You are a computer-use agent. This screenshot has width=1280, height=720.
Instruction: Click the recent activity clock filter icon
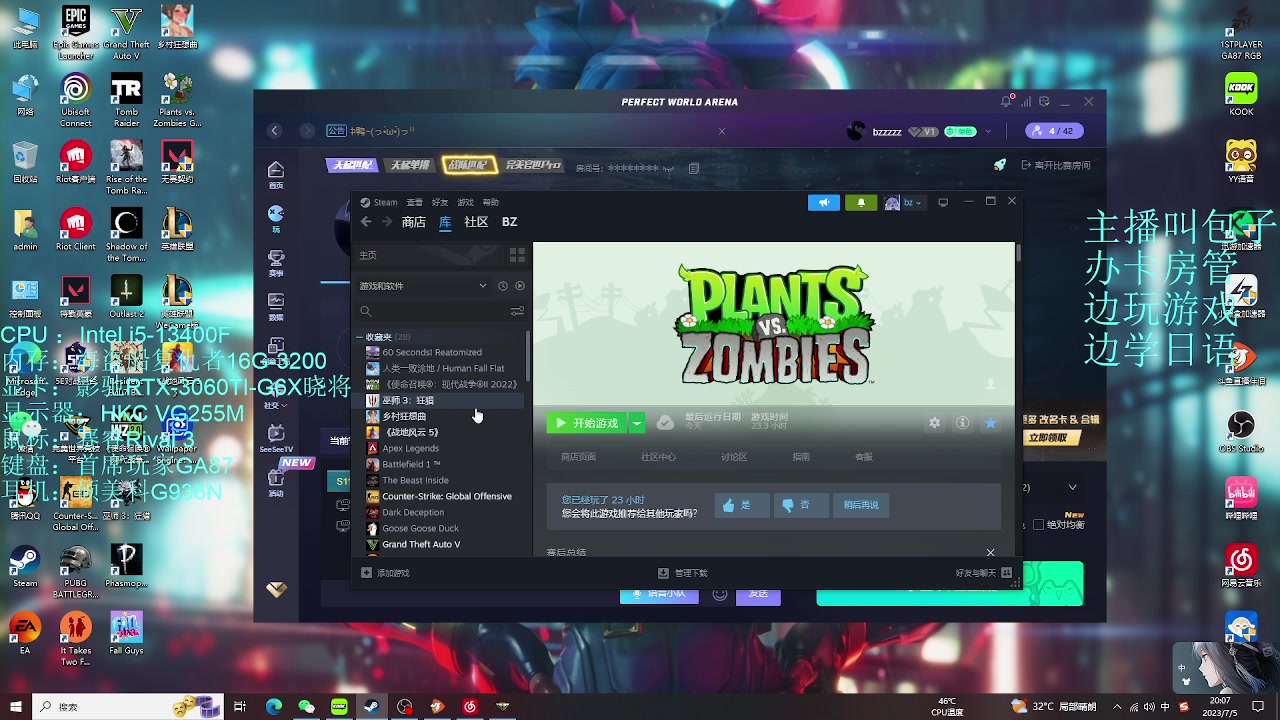(503, 286)
